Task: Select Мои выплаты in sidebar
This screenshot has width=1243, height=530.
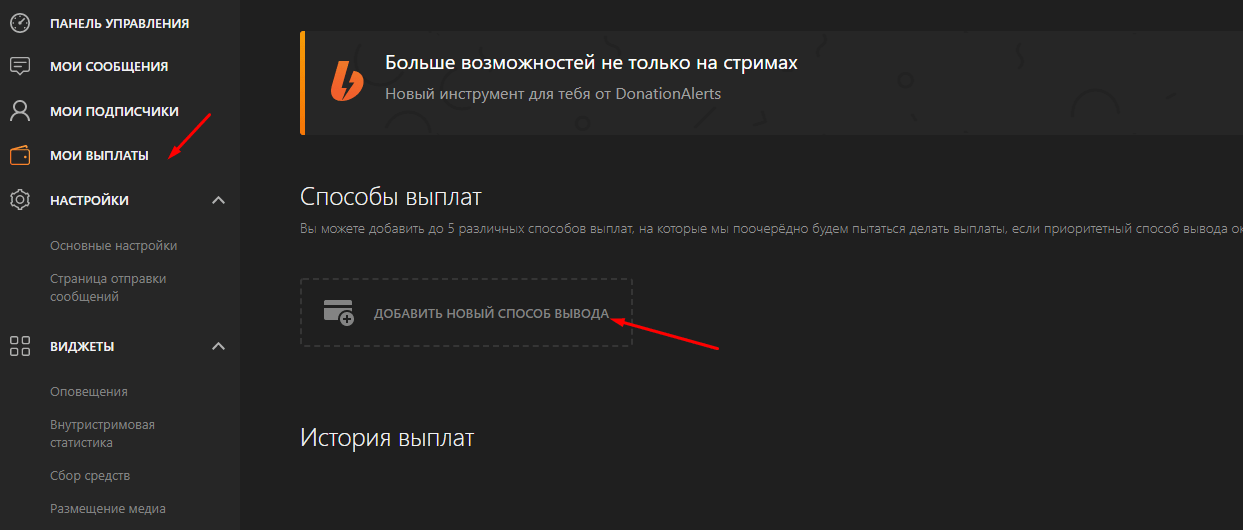Action: (x=99, y=156)
